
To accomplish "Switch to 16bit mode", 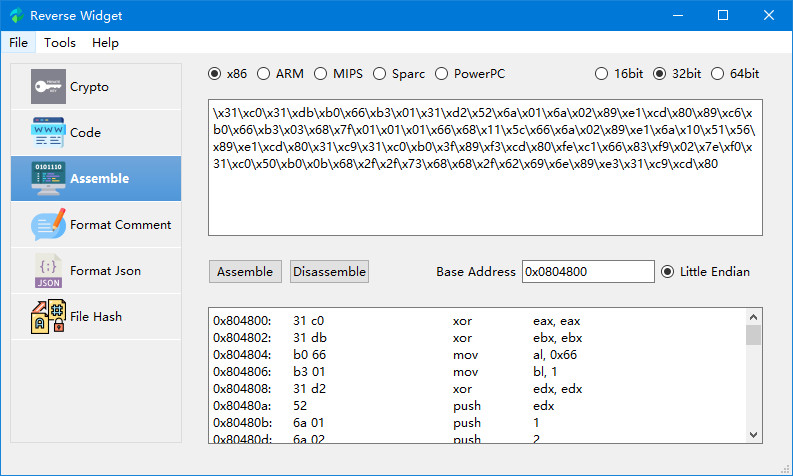I will pyautogui.click(x=601, y=74).
